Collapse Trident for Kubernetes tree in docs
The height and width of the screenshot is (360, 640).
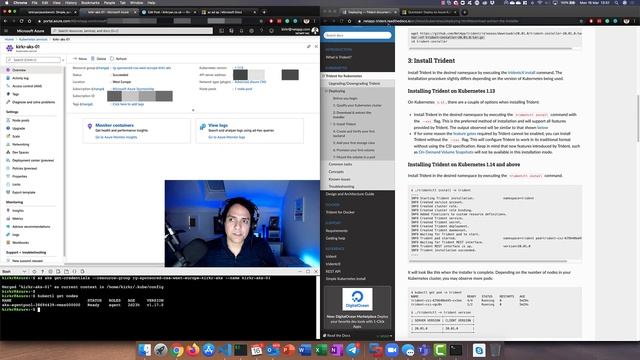click(324, 76)
